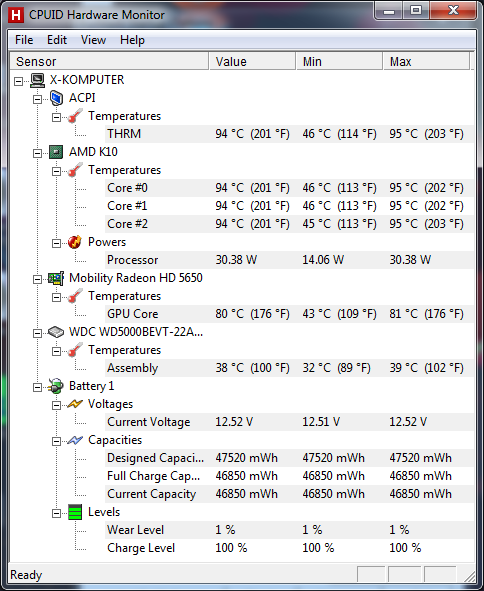
Task: Click the Min column header
Action: pyautogui.click(x=339, y=61)
